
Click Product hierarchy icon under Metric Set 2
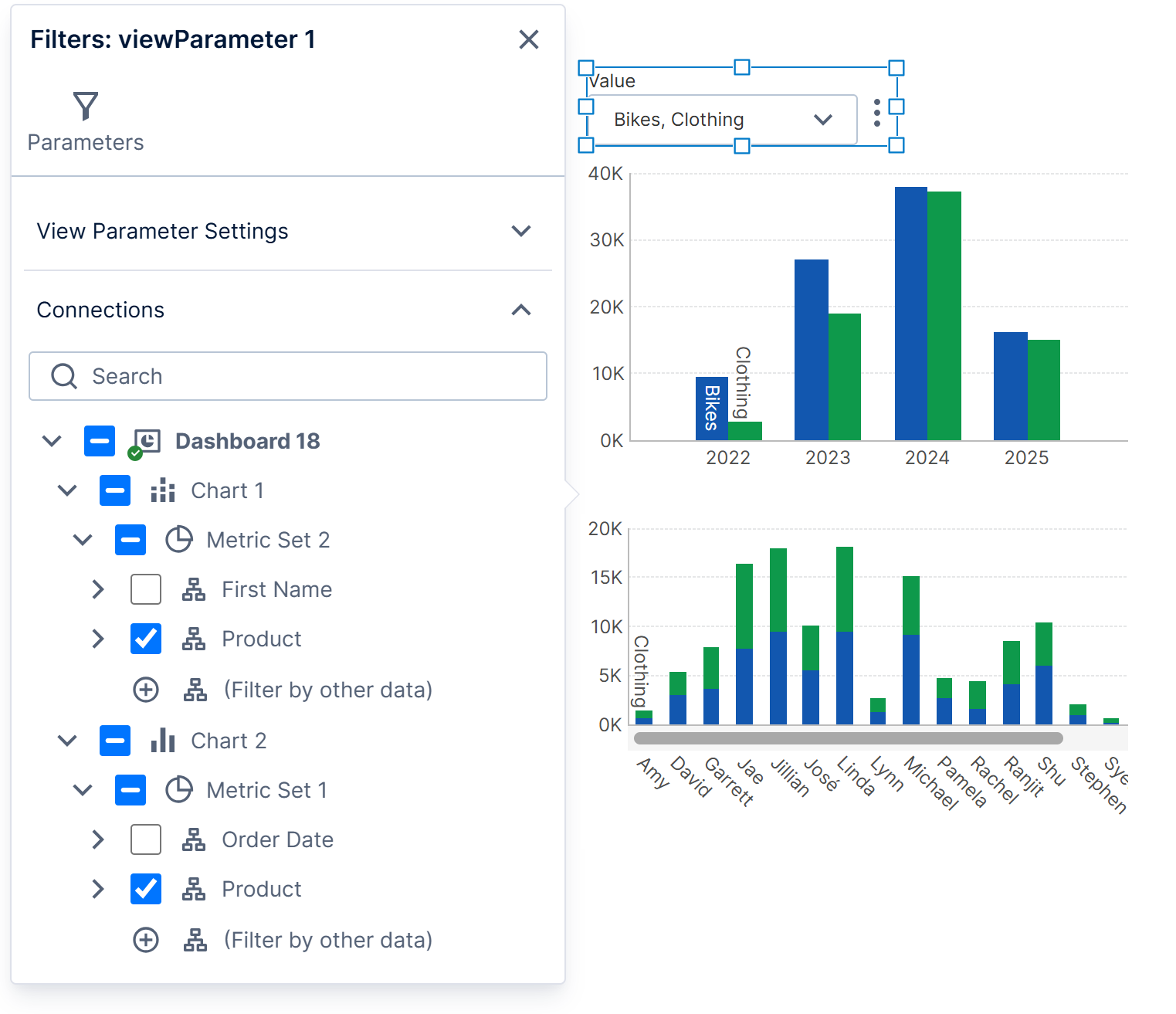tap(194, 639)
